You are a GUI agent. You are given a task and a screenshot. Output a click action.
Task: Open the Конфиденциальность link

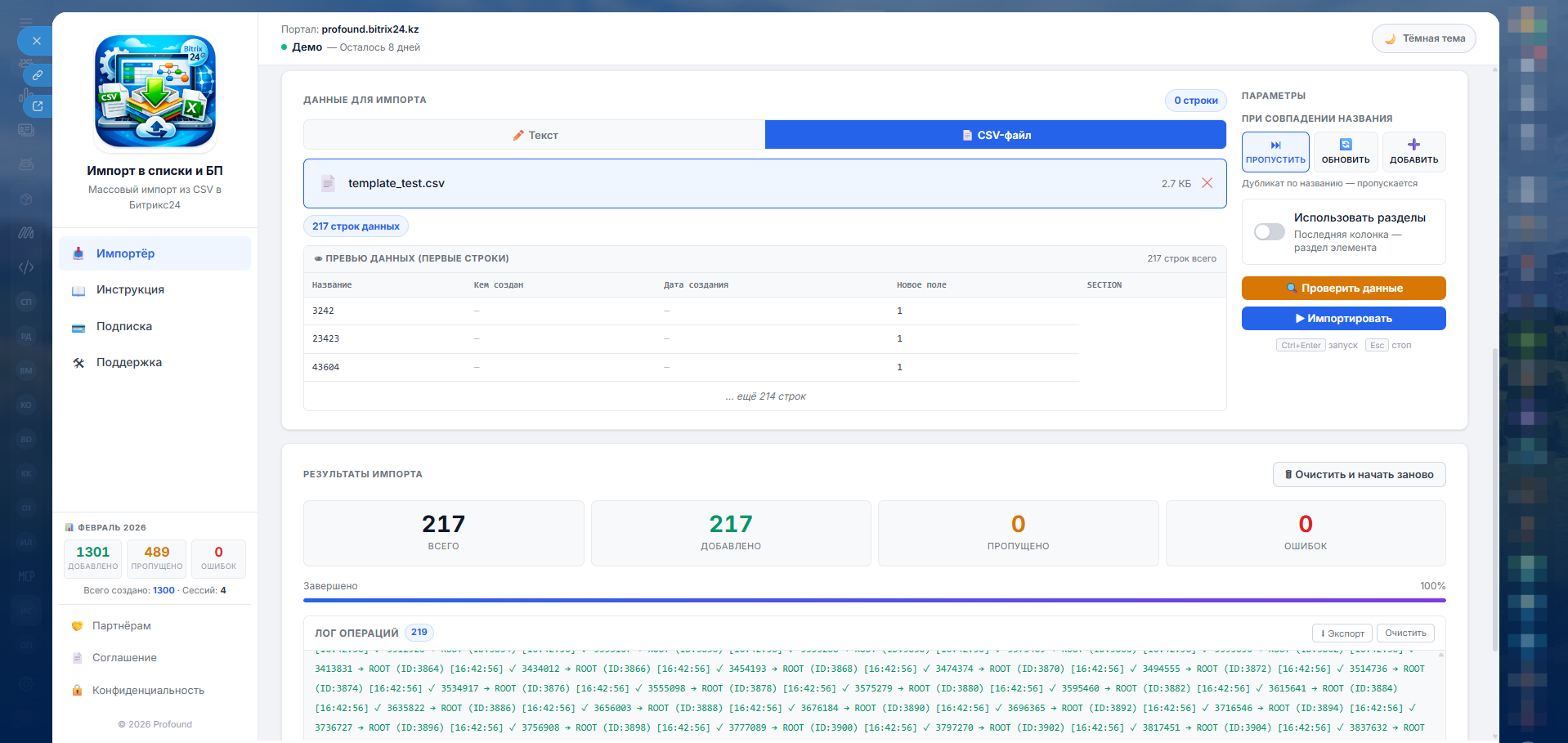coord(148,691)
